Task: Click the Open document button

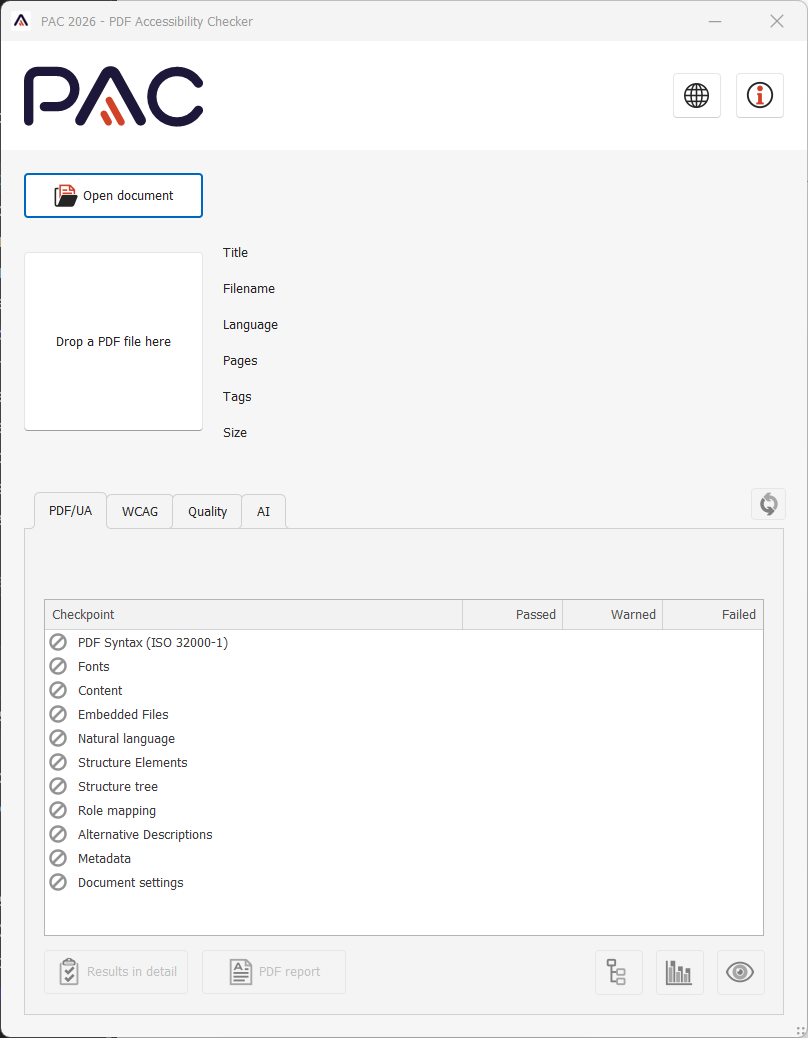Action: (113, 195)
